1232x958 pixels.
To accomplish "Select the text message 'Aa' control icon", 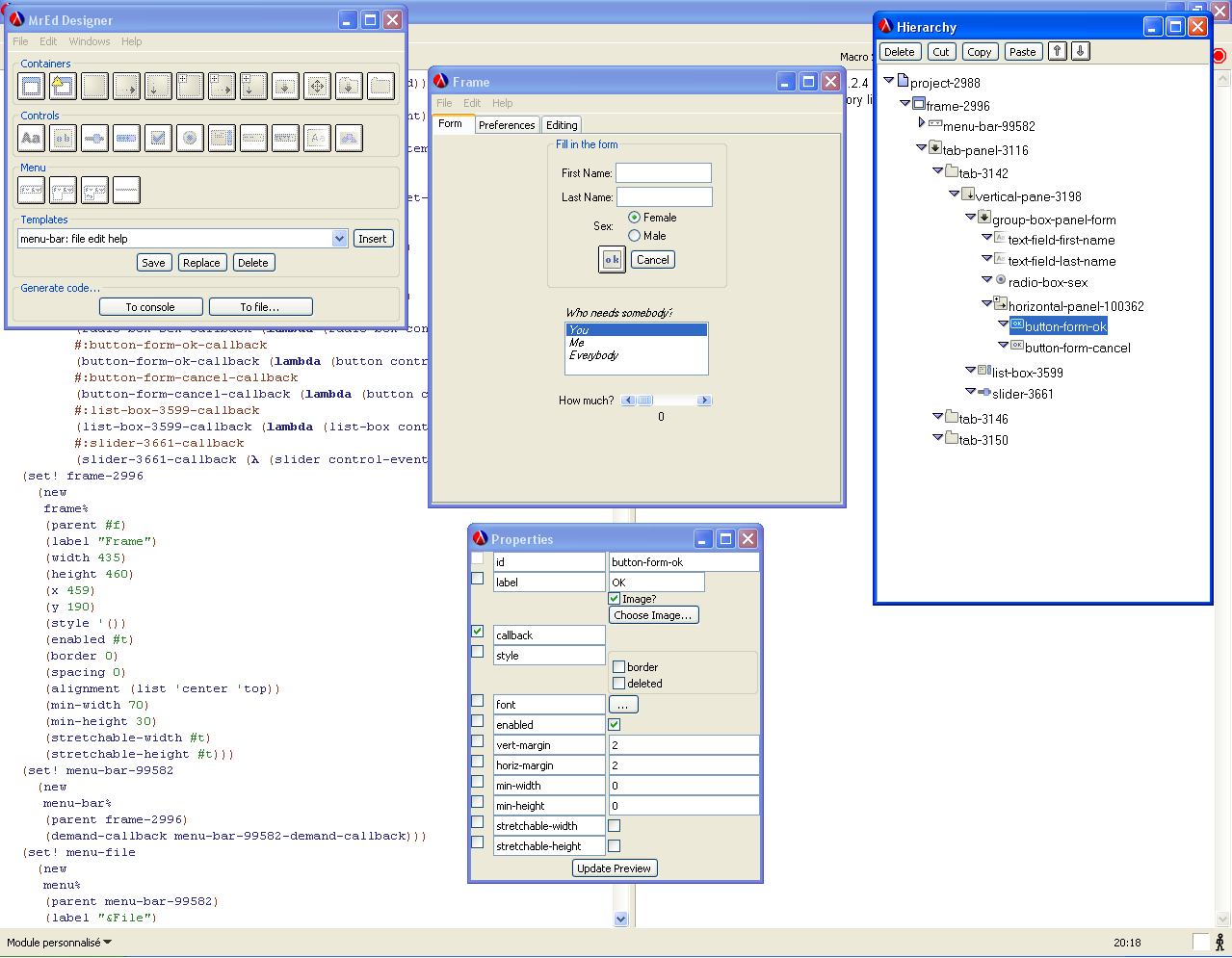I will tap(32, 139).
